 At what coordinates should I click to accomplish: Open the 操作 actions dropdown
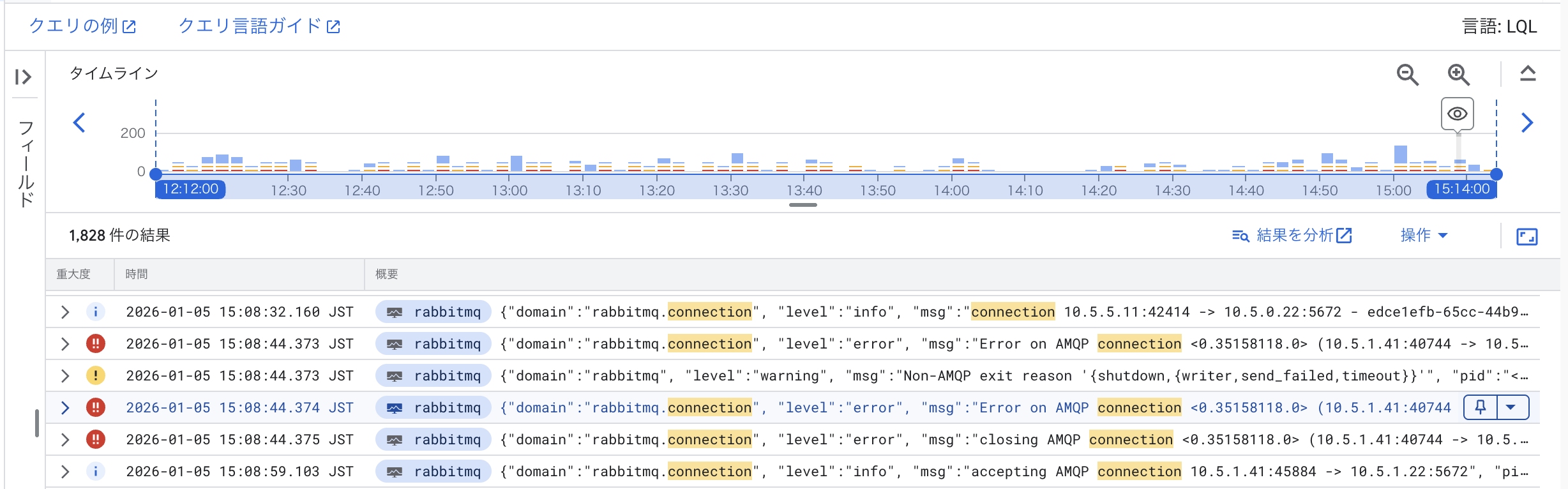click(1423, 236)
